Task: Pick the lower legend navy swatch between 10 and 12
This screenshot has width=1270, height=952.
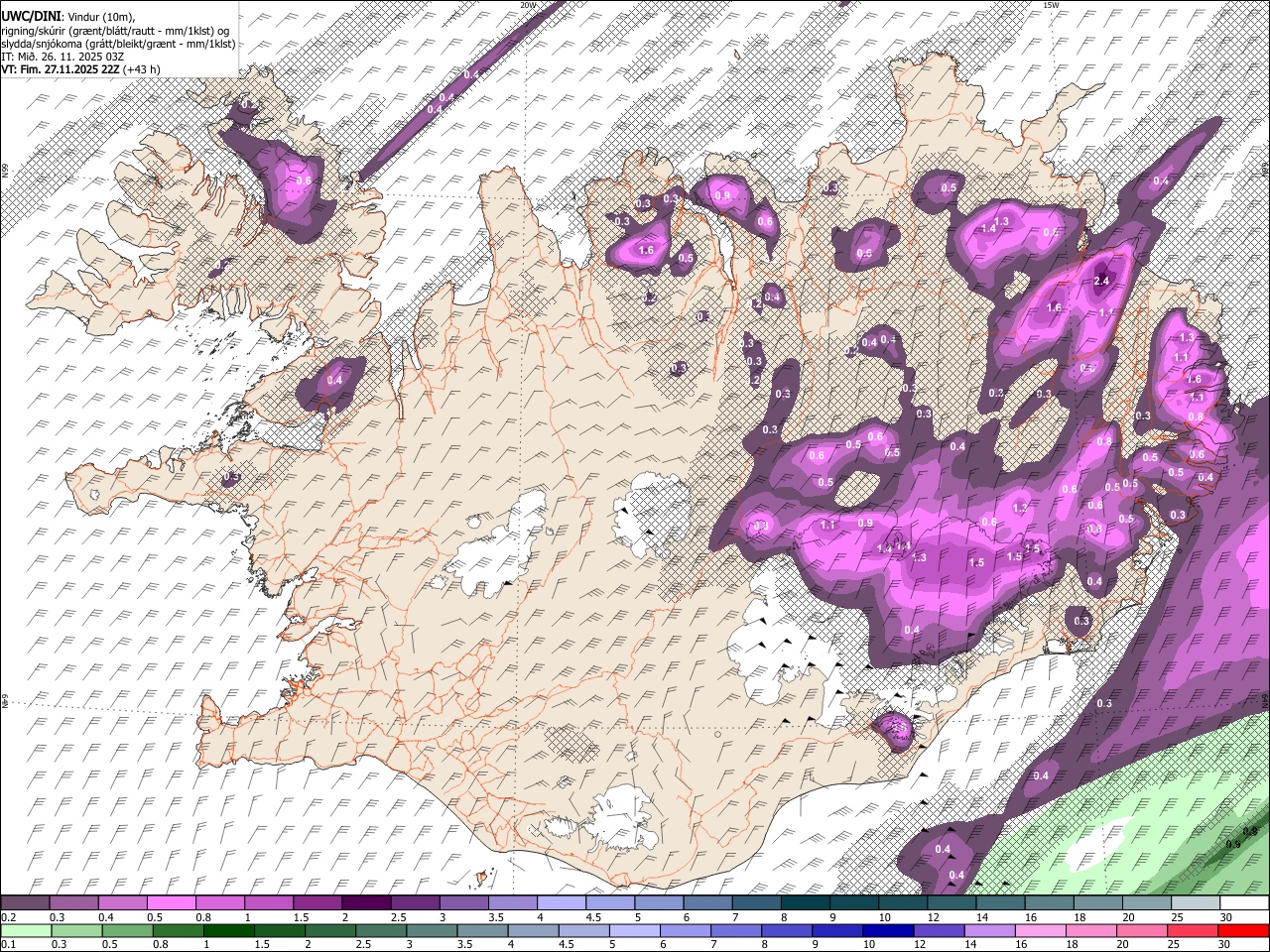Action: pos(889,930)
